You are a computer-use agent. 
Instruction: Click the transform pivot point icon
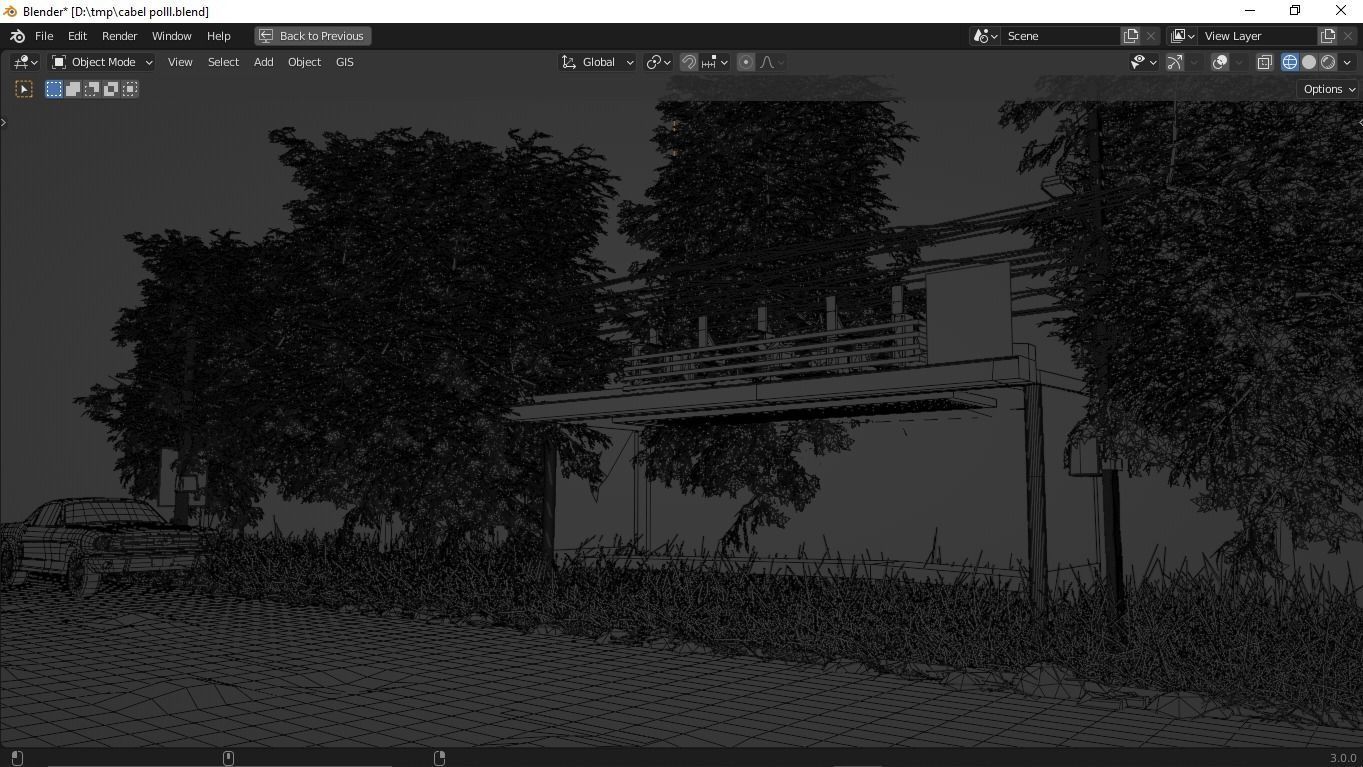tap(655, 61)
